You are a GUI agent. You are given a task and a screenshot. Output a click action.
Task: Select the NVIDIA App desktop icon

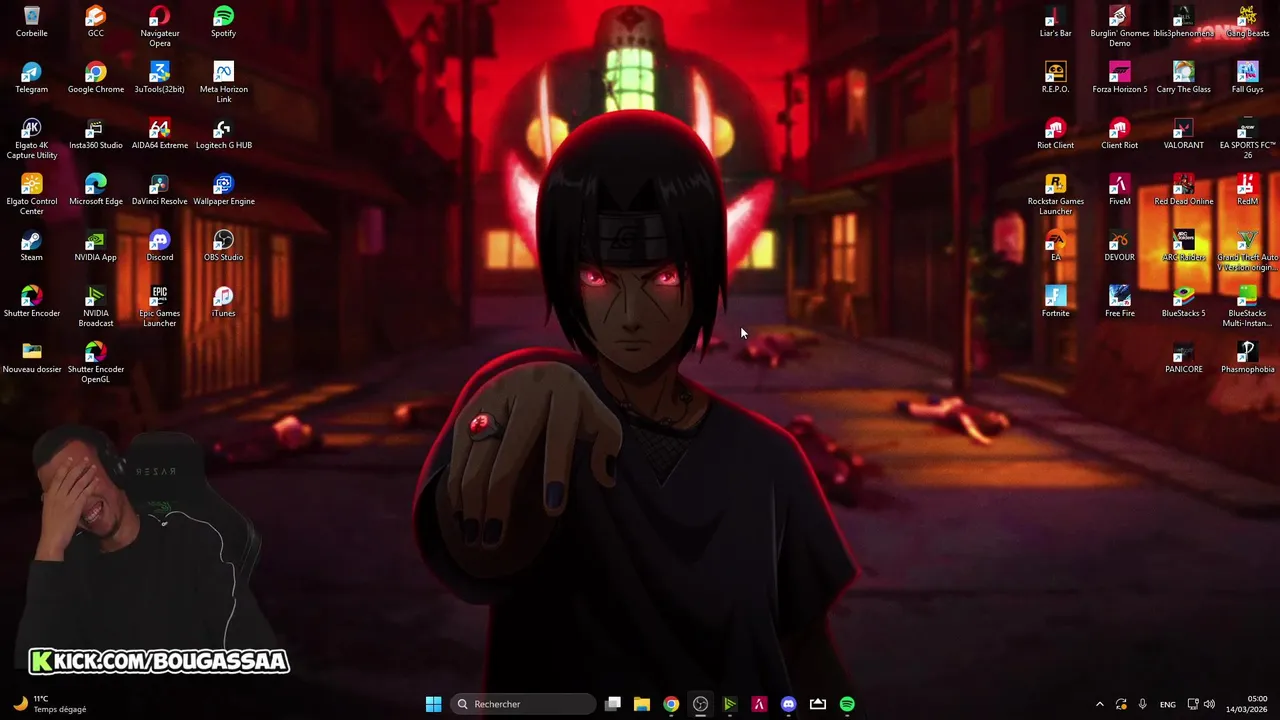[96, 246]
